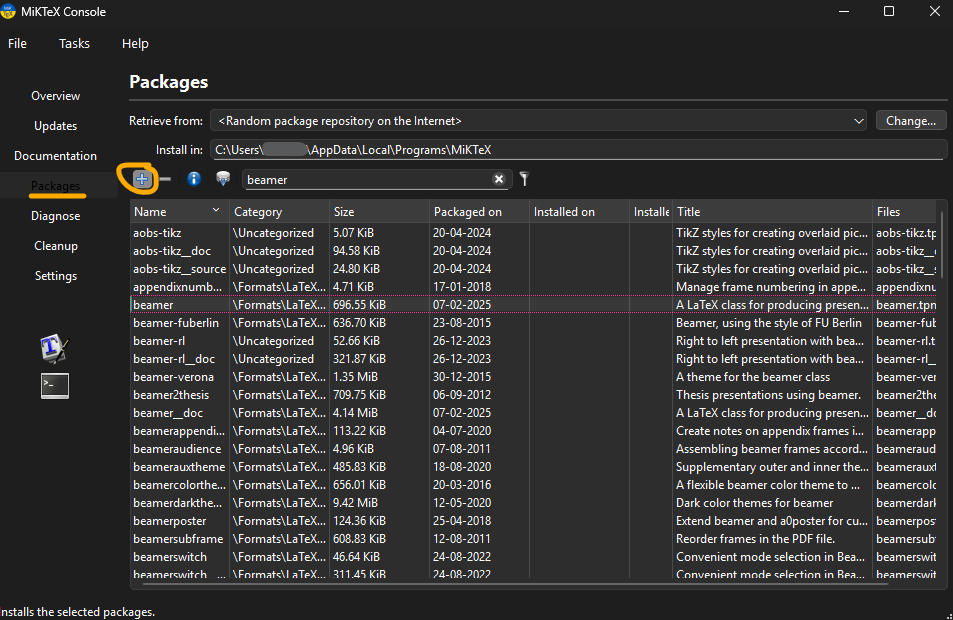953x620 pixels.
Task: Click the install package plus icon
Action: click(x=142, y=179)
